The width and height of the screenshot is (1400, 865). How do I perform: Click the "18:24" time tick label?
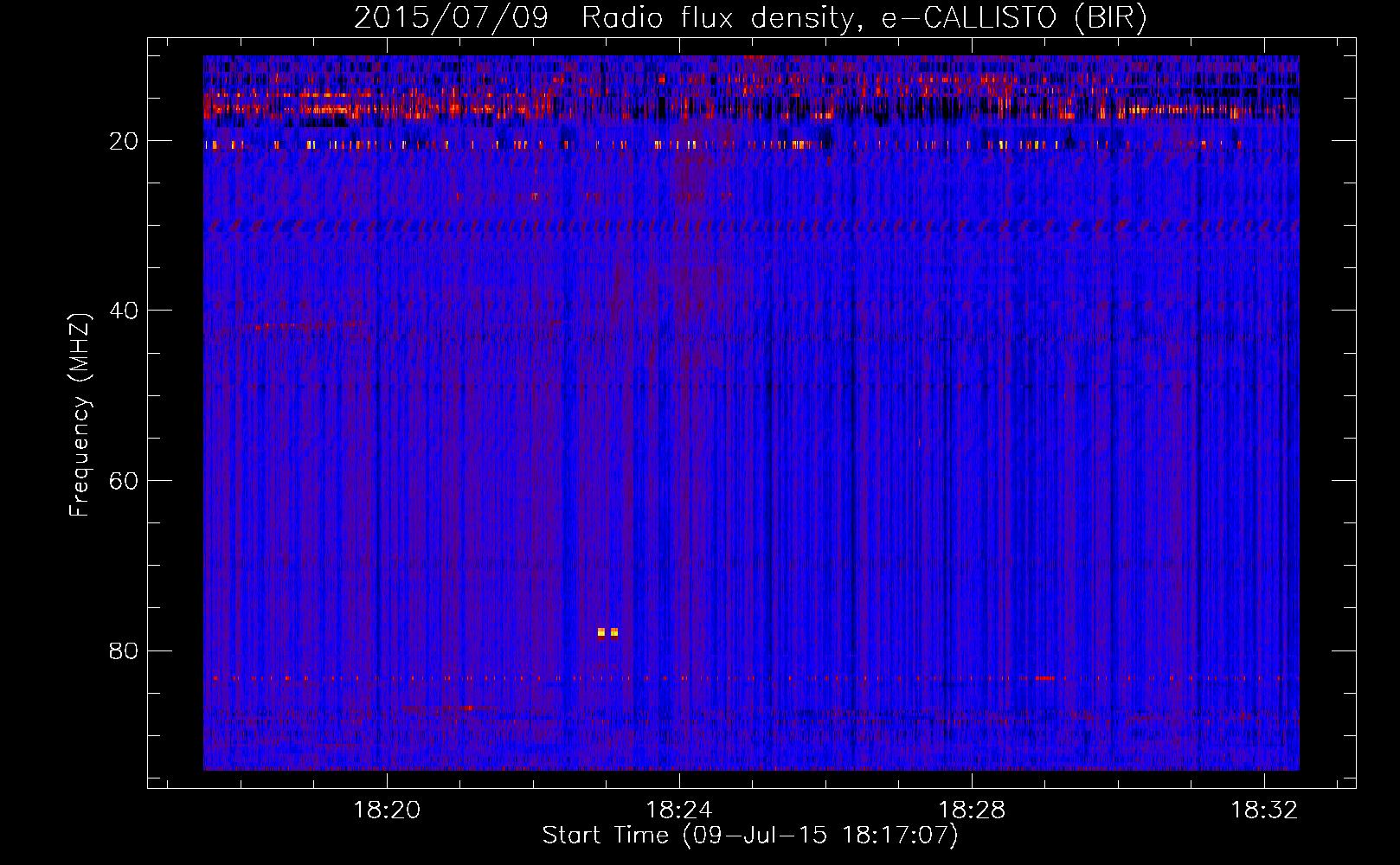click(679, 810)
